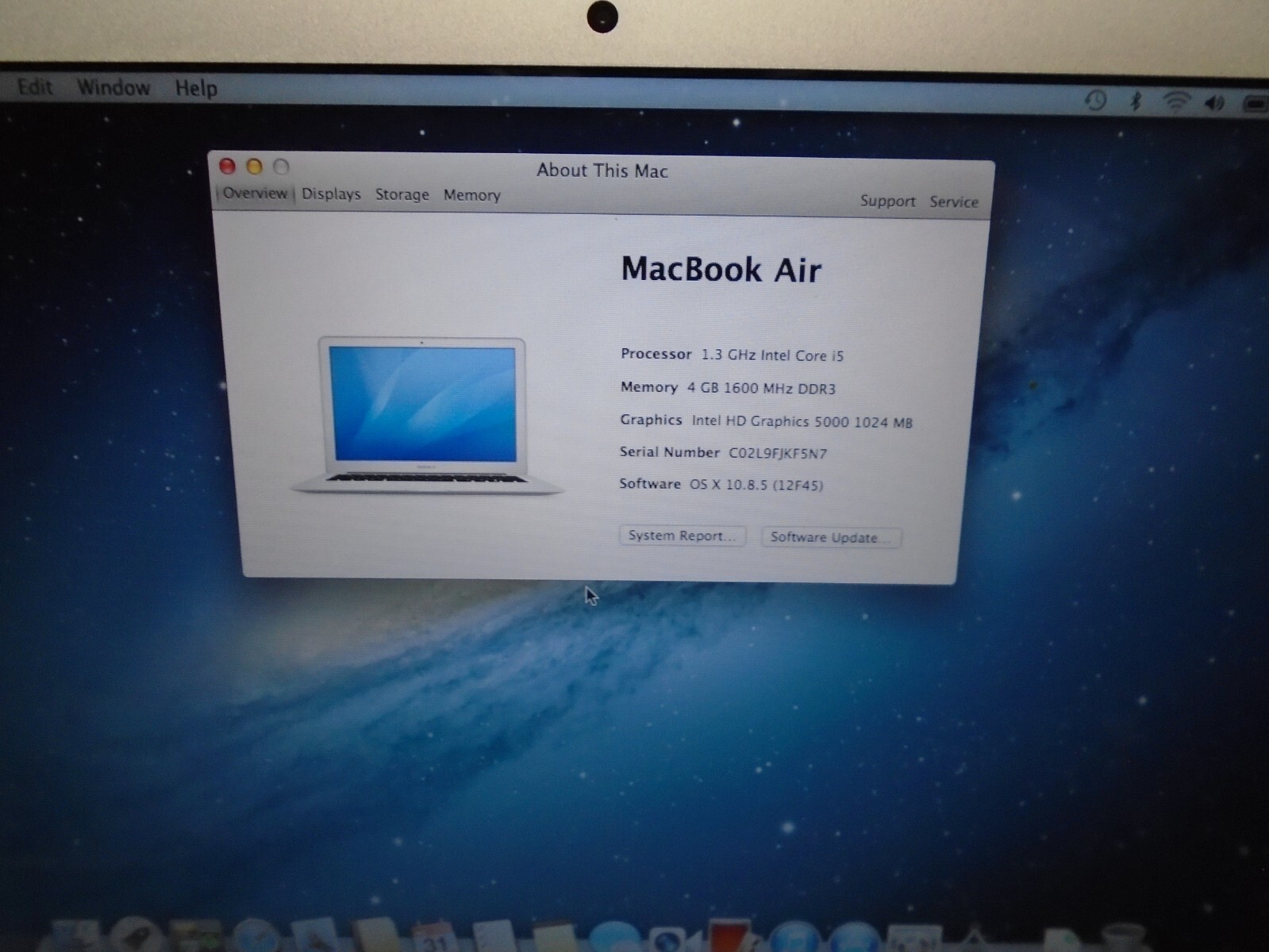Viewport: 1269px width, 952px height.
Task: Click the software version OS X 10.8.5
Action: click(756, 485)
